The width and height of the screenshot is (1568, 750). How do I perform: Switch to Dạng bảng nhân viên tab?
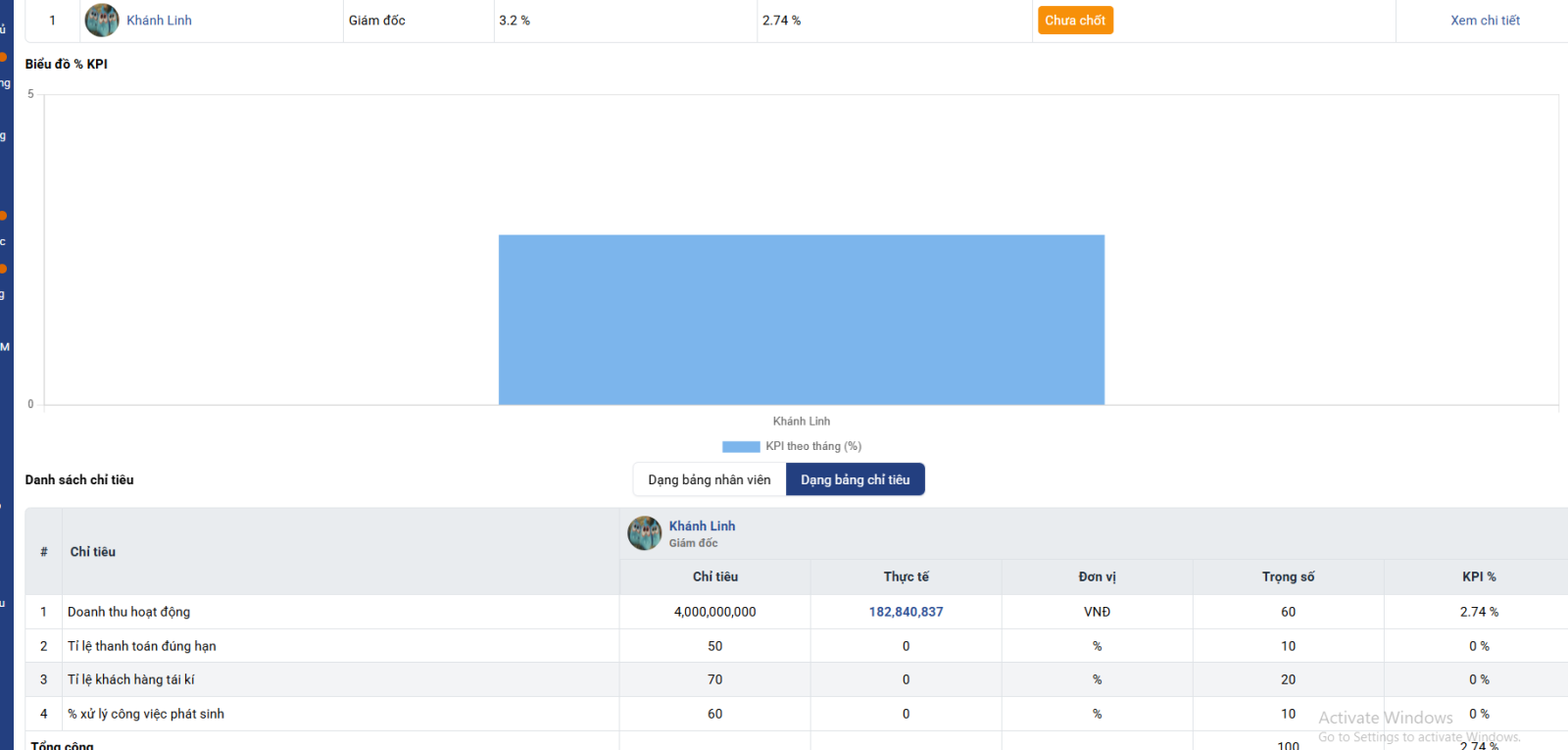710,480
